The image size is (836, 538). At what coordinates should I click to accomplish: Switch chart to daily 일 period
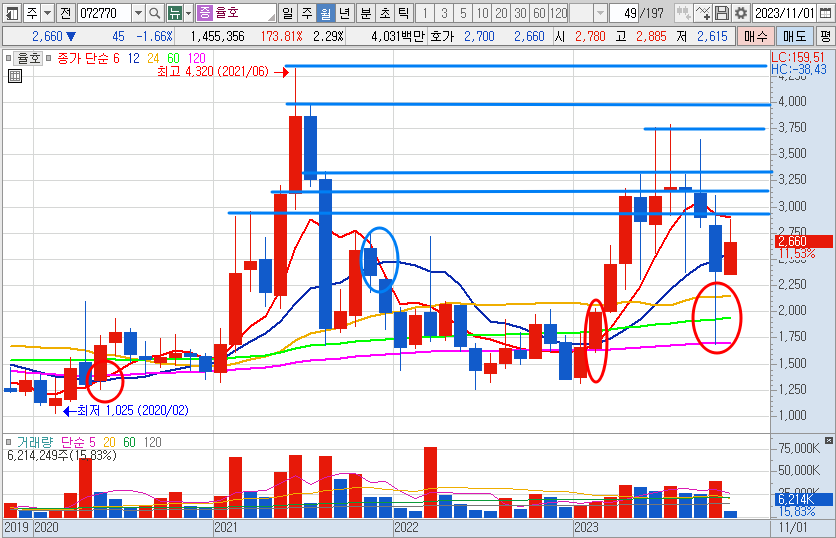(288, 13)
